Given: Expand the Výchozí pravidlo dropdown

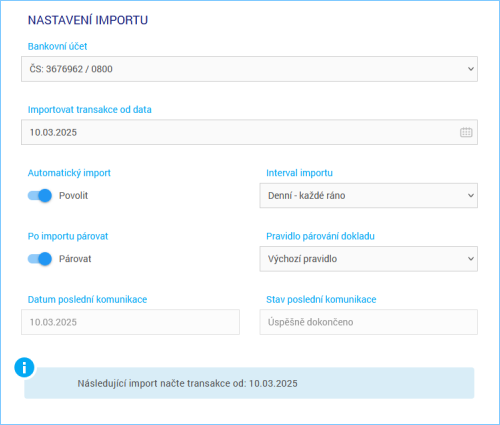Looking at the screenshot, I should tap(369, 259).
